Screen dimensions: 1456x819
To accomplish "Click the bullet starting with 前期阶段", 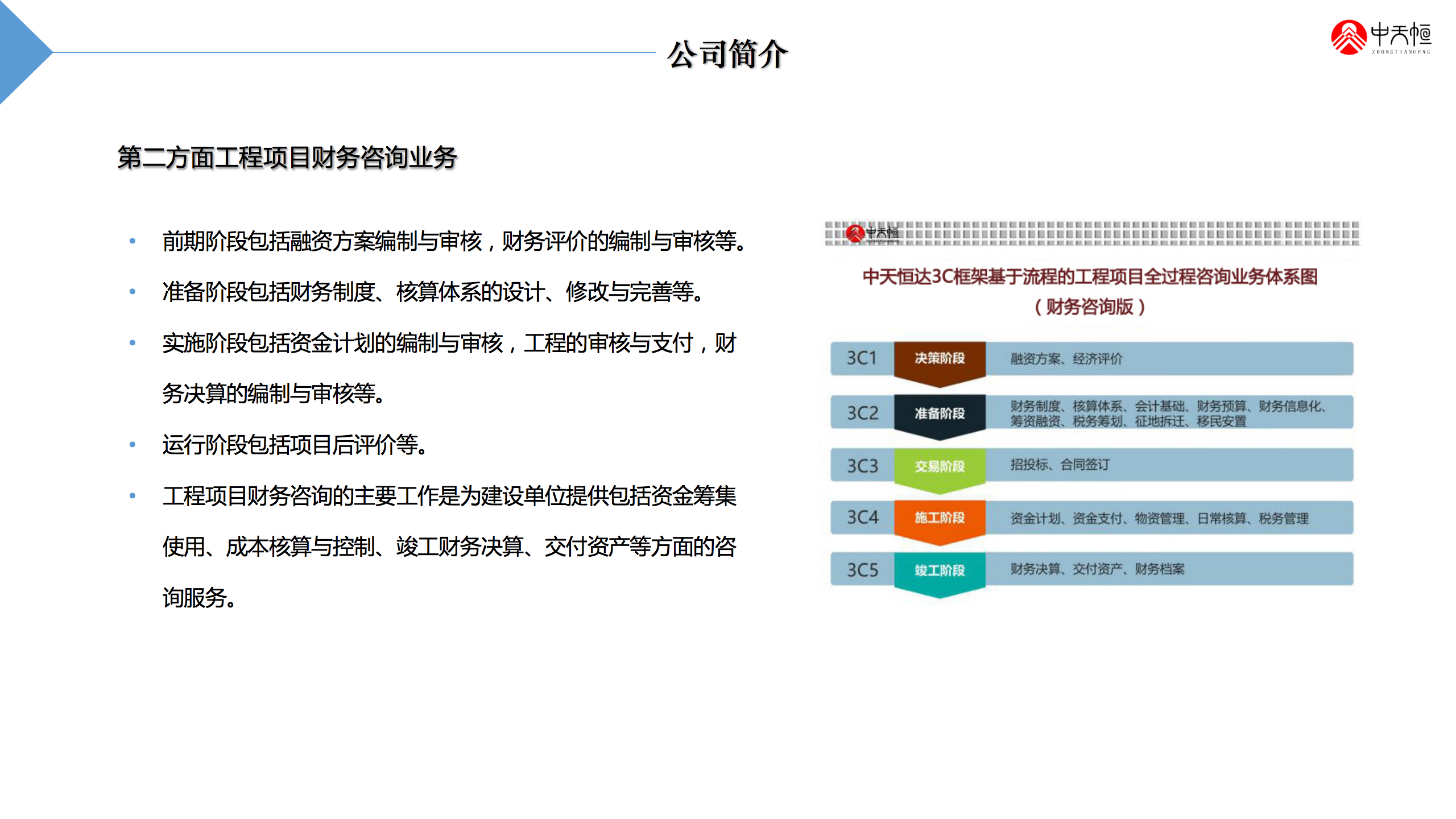I will tap(453, 241).
